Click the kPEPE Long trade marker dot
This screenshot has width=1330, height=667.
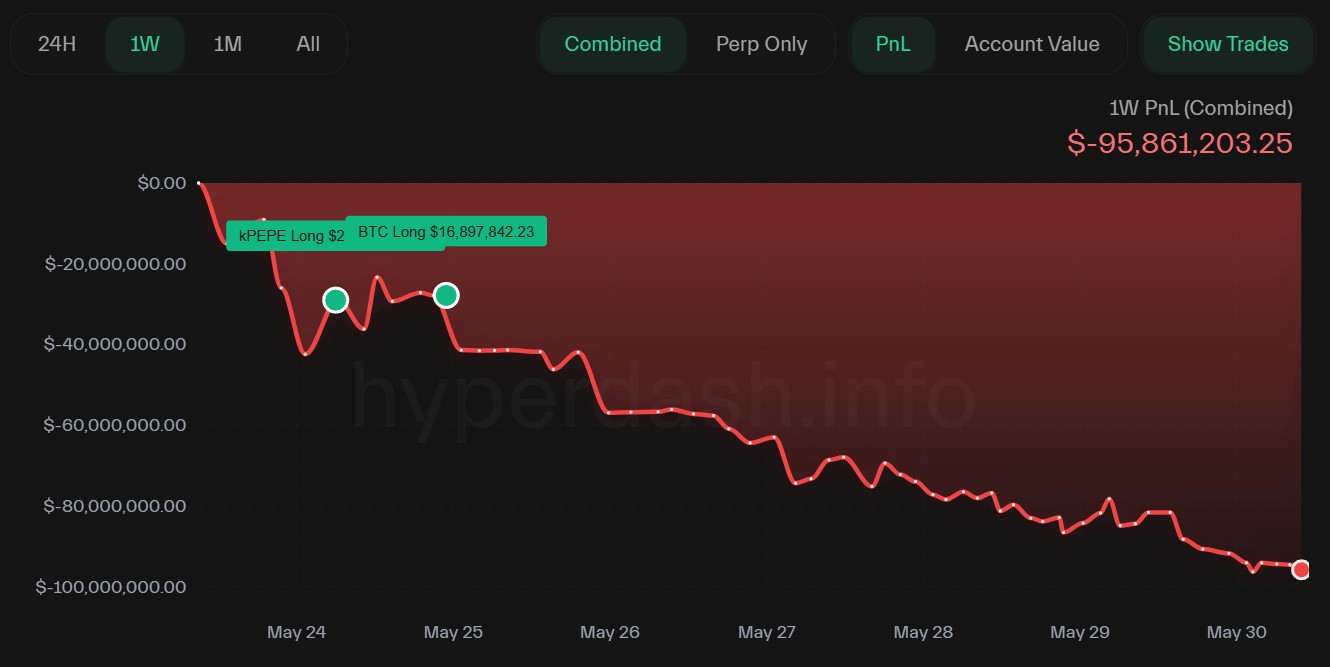click(x=336, y=300)
